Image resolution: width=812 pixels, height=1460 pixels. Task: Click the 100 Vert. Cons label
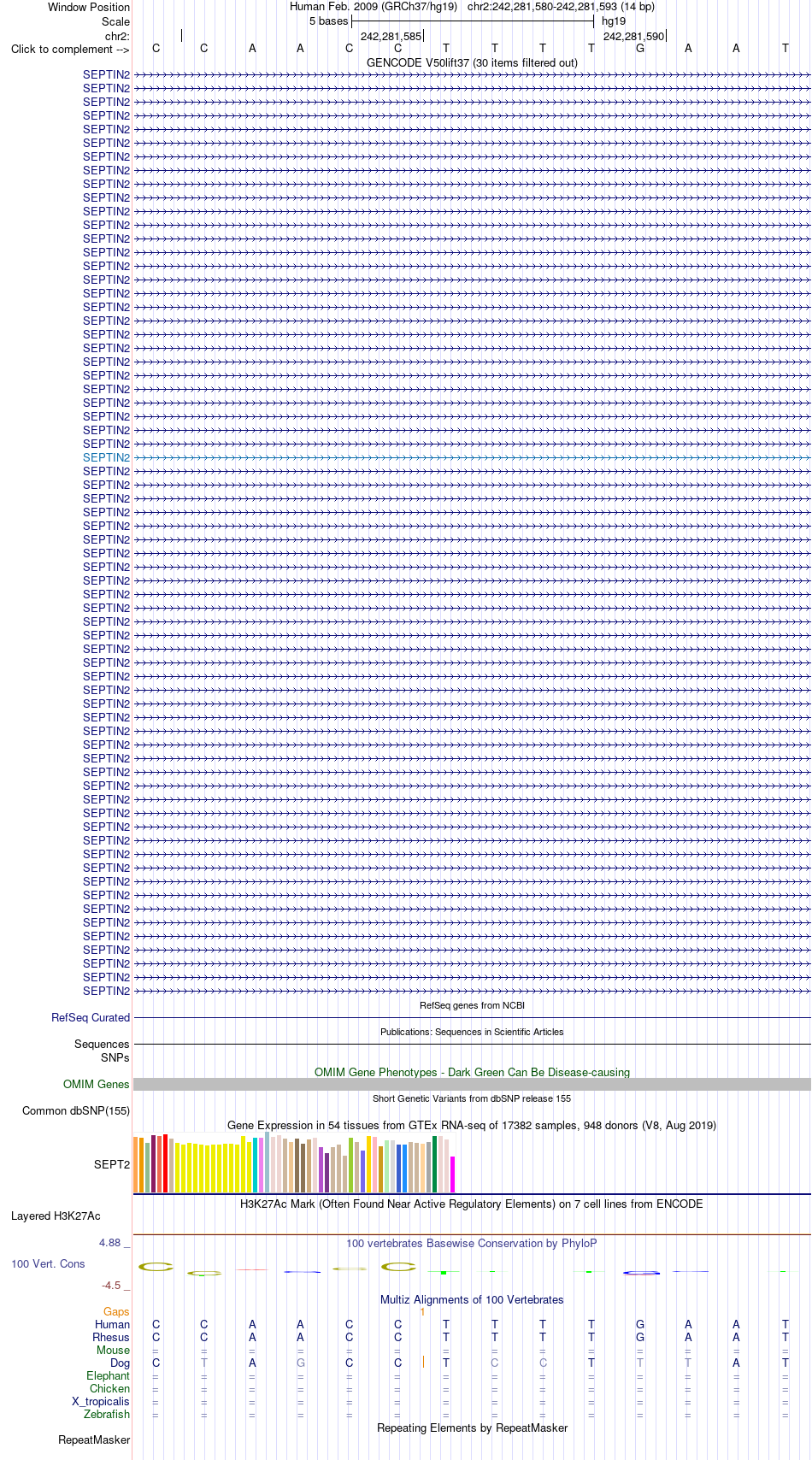[x=48, y=1263]
